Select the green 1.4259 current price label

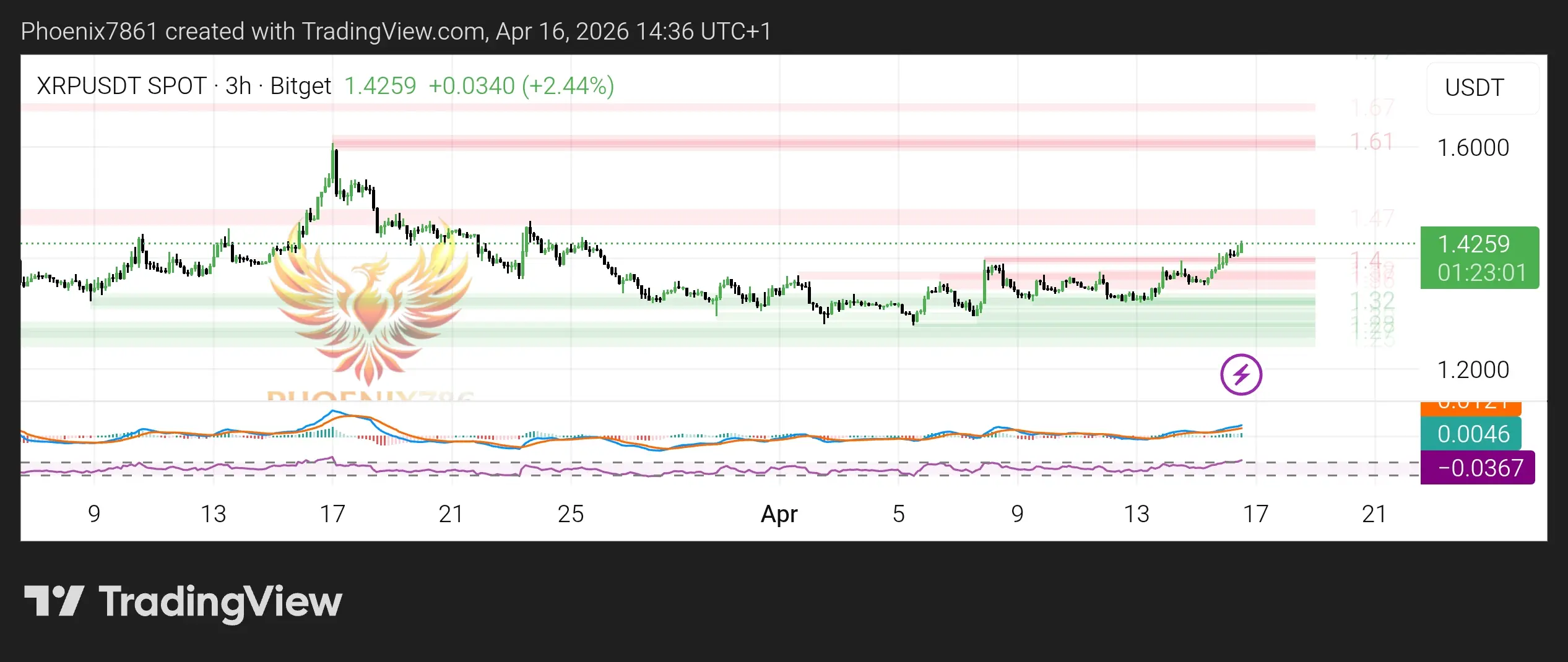[x=1473, y=244]
